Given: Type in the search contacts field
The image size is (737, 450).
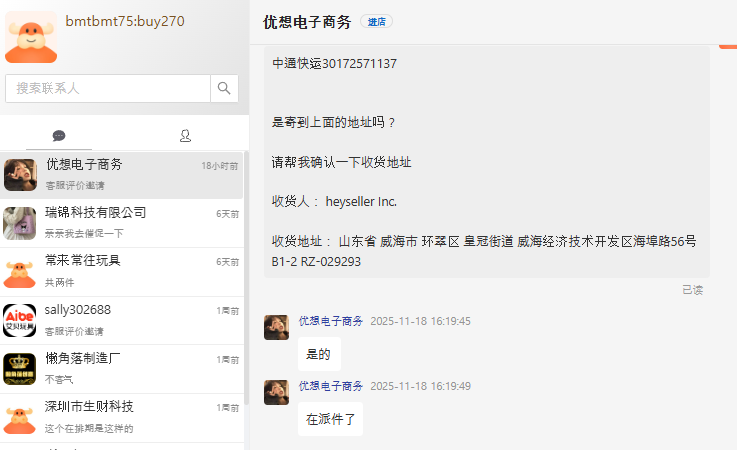Looking at the screenshot, I should coord(108,88).
